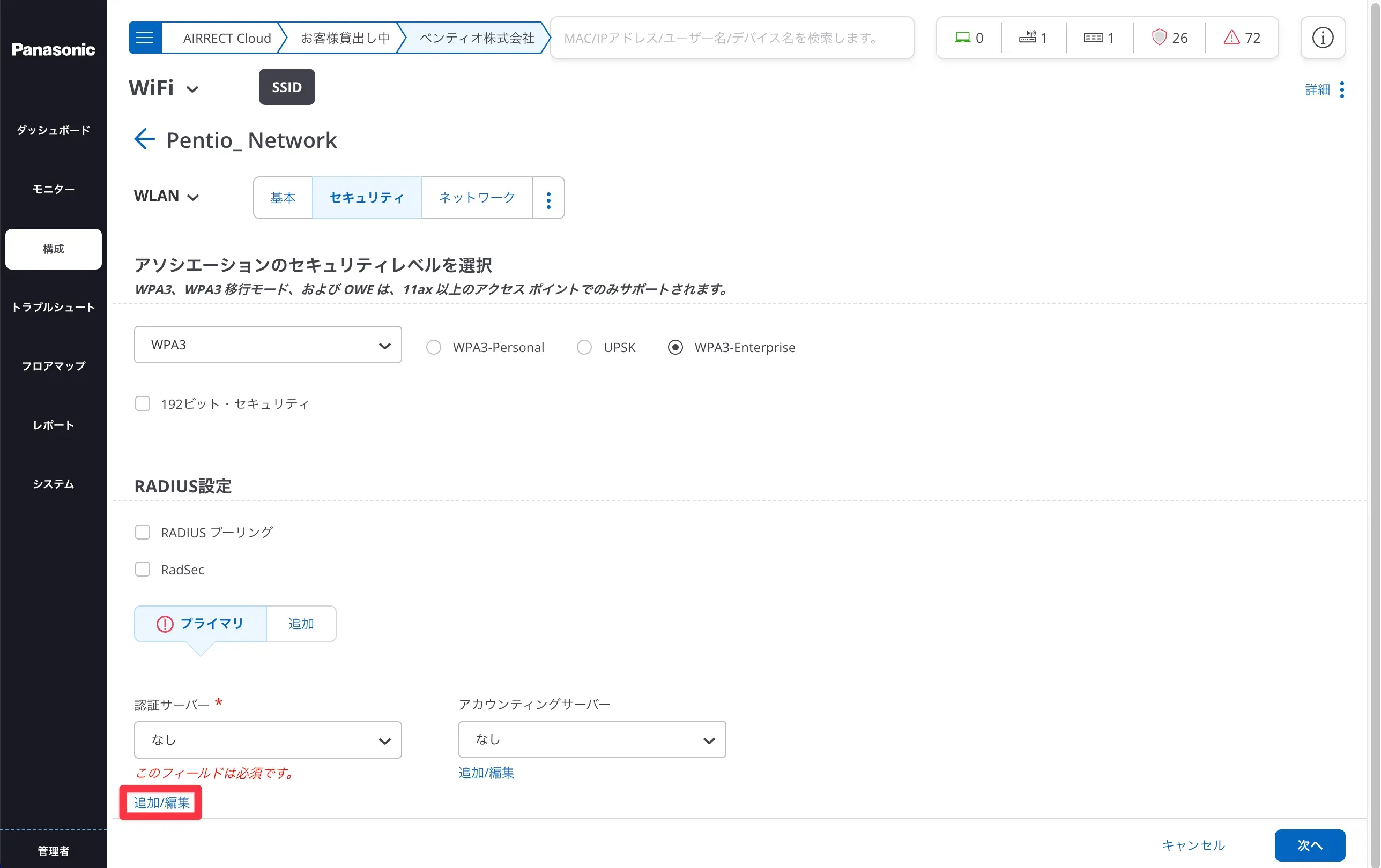
Task: Open the three-dot menu beside ネットワーク tab
Action: [548, 198]
